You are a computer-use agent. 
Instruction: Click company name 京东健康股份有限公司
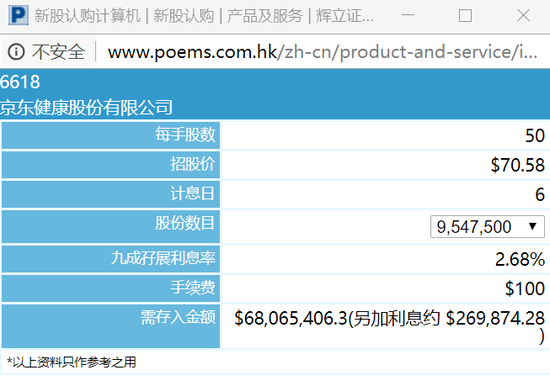tap(86, 107)
